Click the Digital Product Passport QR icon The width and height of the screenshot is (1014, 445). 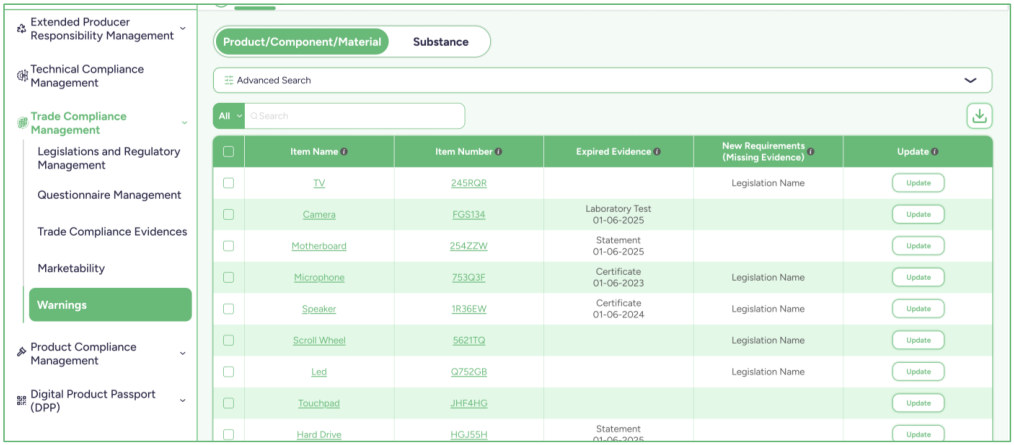click(x=21, y=400)
